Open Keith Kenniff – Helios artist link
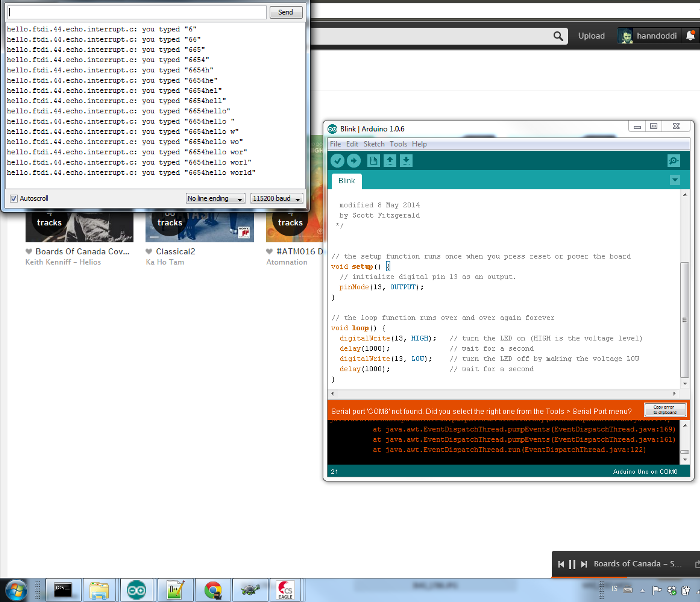 click(x=63, y=262)
